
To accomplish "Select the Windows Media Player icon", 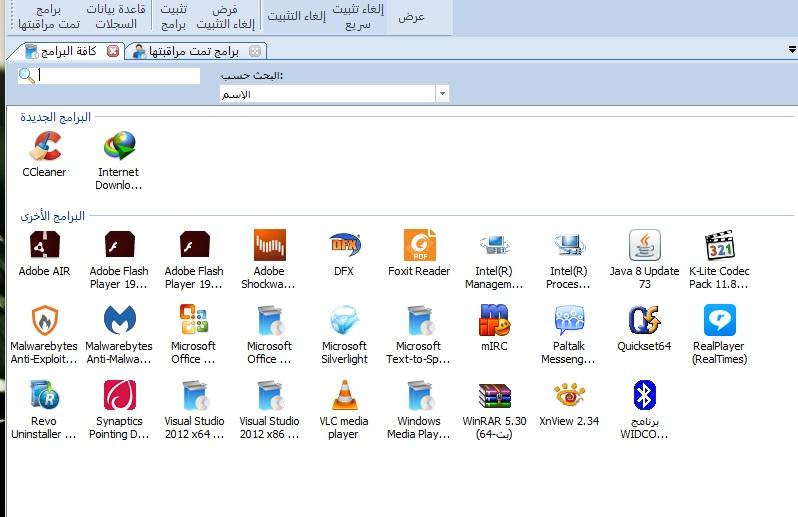I will [x=419, y=395].
